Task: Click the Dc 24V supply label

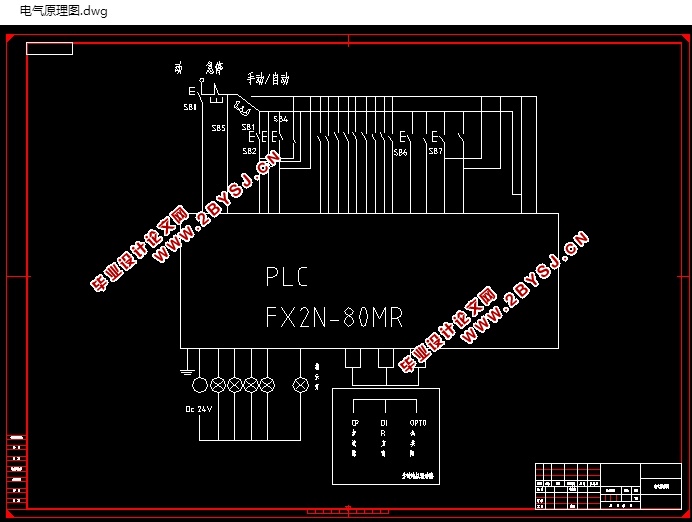Action: tap(199, 409)
